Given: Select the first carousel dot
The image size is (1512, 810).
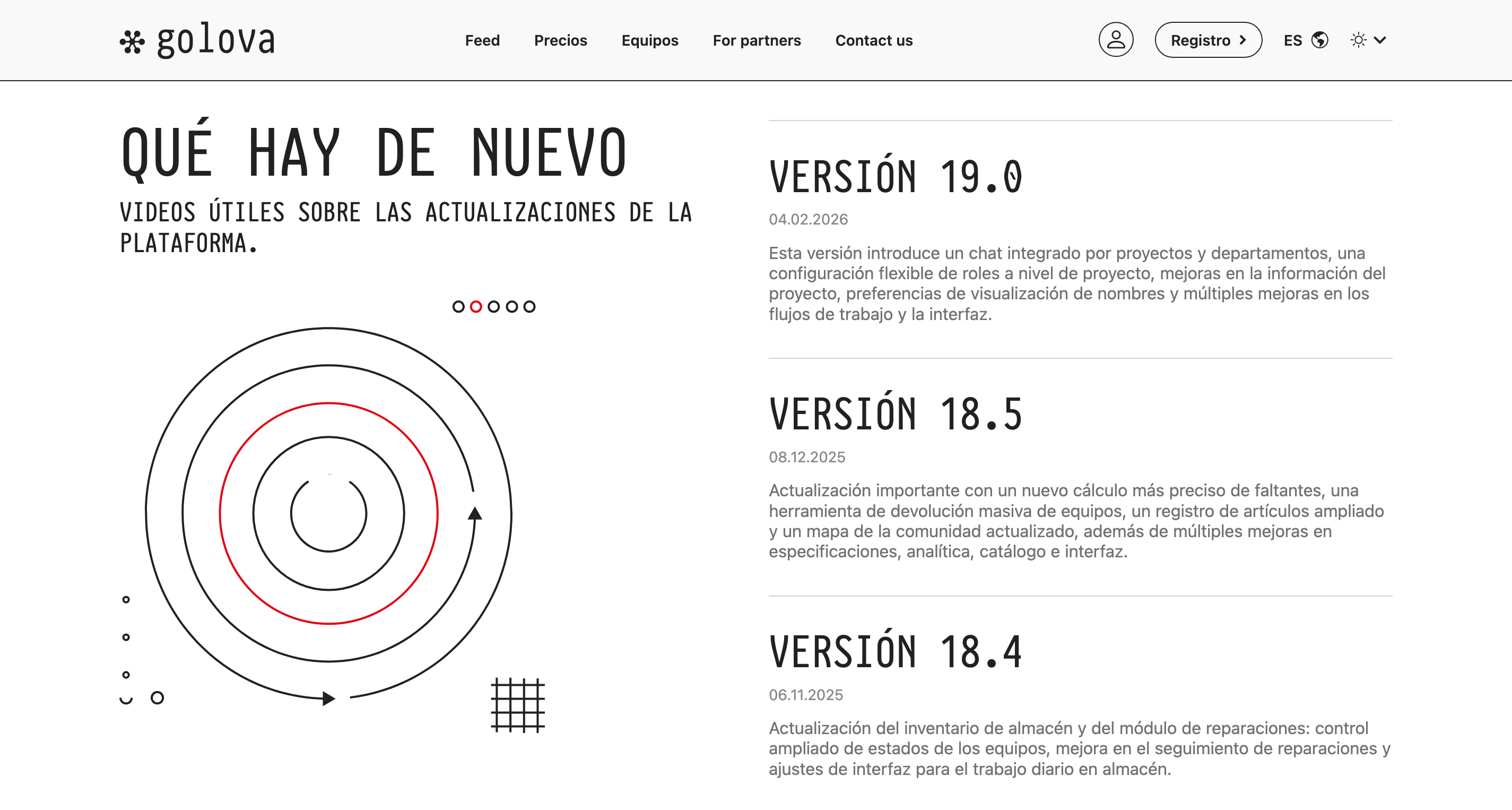Looking at the screenshot, I should (x=458, y=307).
